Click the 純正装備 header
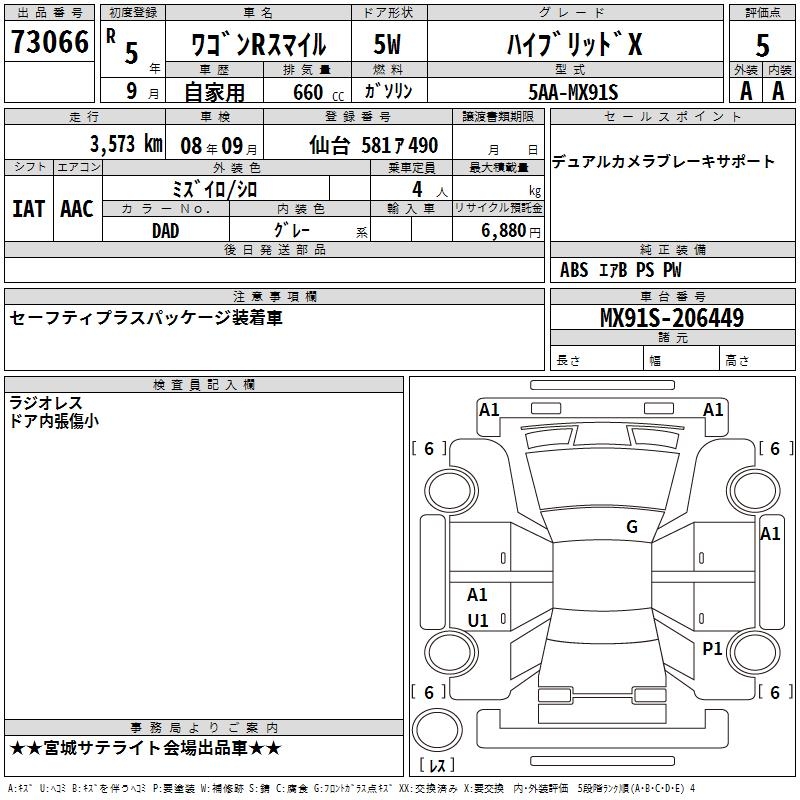The image size is (800, 800). tap(672, 250)
